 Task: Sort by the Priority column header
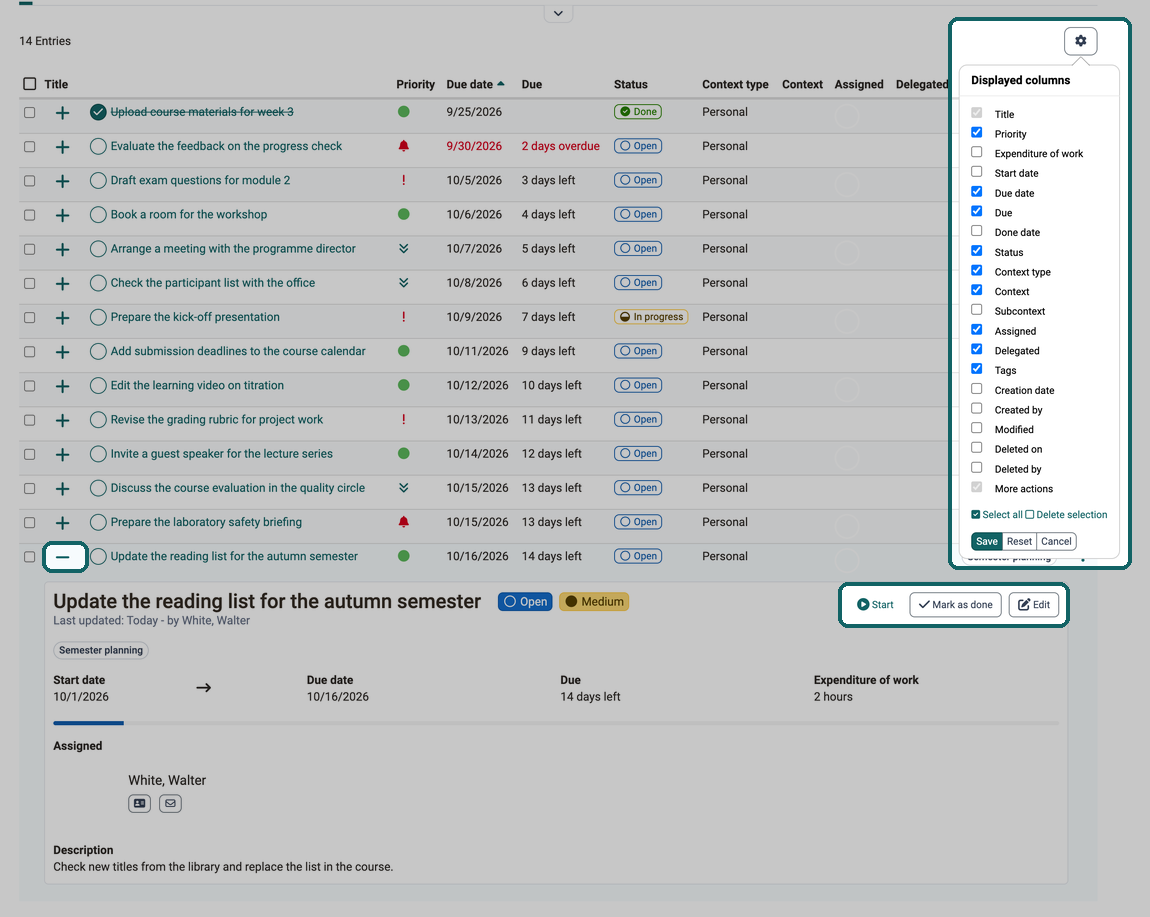click(x=416, y=84)
